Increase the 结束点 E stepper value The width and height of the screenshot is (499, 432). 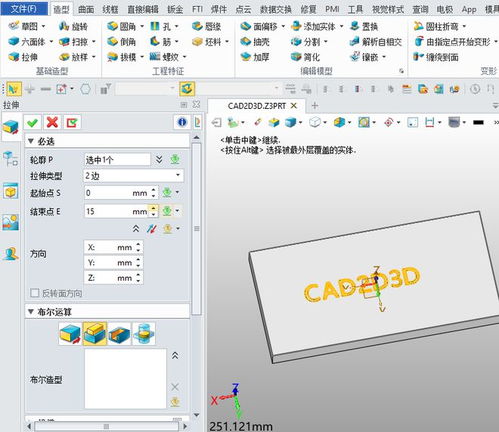tap(153, 208)
